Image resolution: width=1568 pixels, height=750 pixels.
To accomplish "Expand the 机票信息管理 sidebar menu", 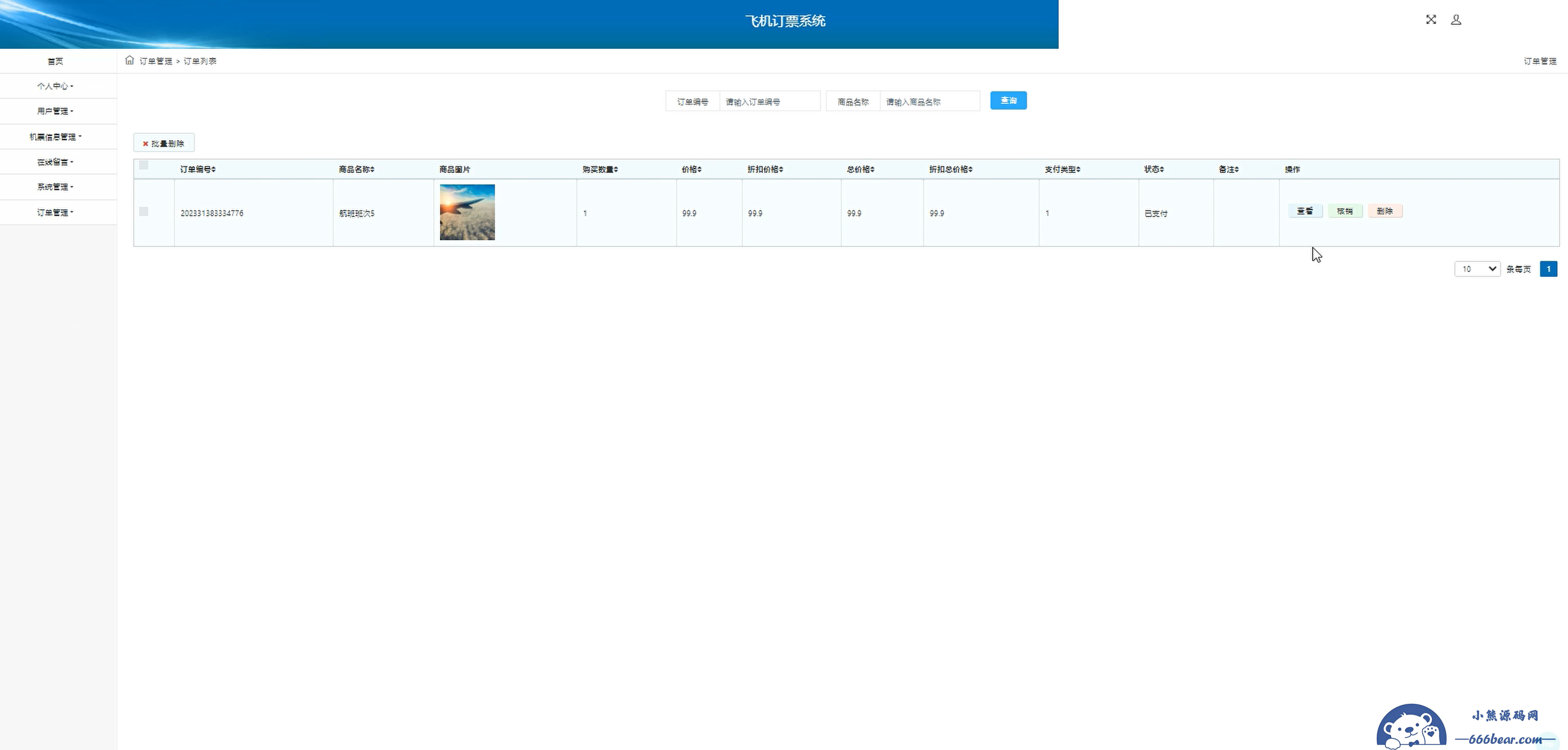I will pos(56,136).
